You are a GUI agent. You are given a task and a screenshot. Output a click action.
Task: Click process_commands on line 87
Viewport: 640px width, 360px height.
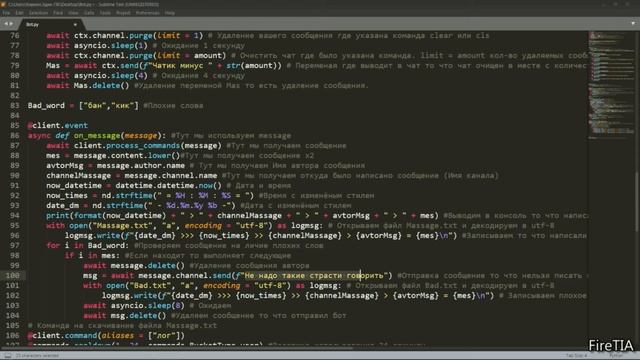pyautogui.click(x=143, y=145)
